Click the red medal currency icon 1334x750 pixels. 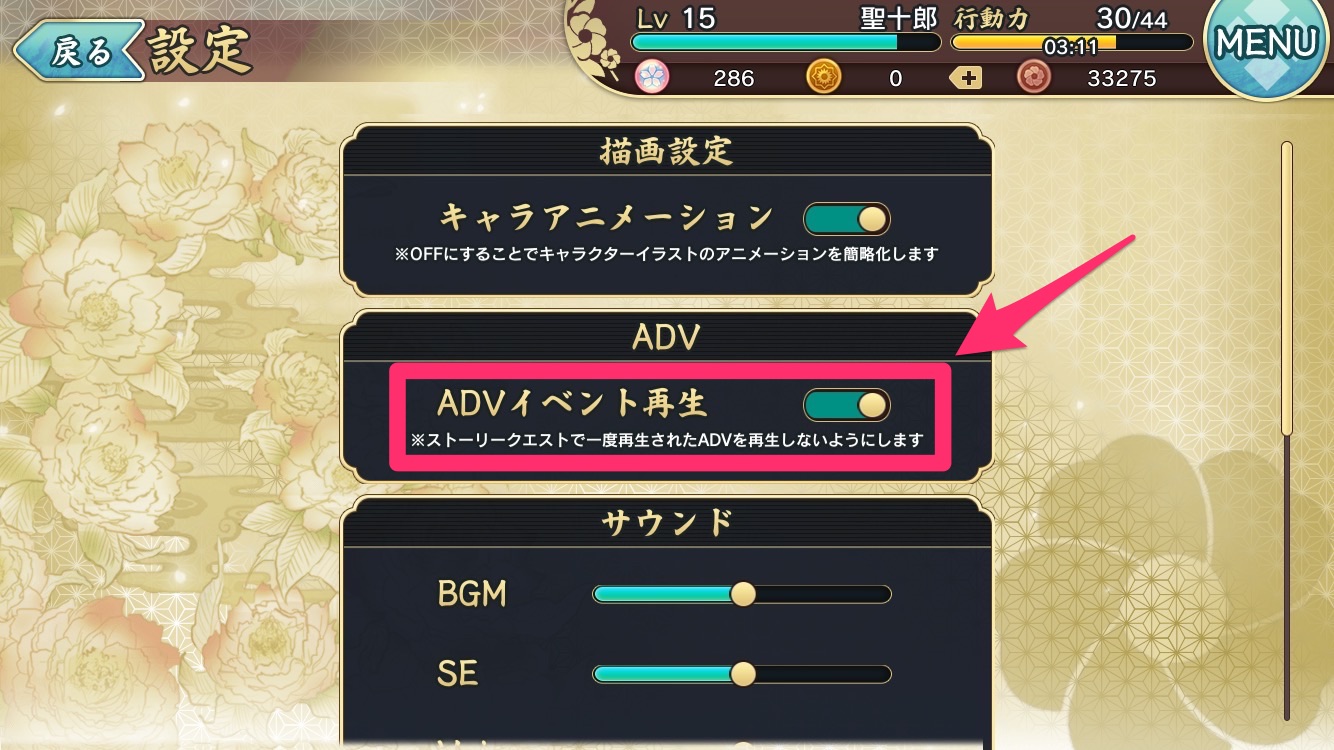point(1032,76)
